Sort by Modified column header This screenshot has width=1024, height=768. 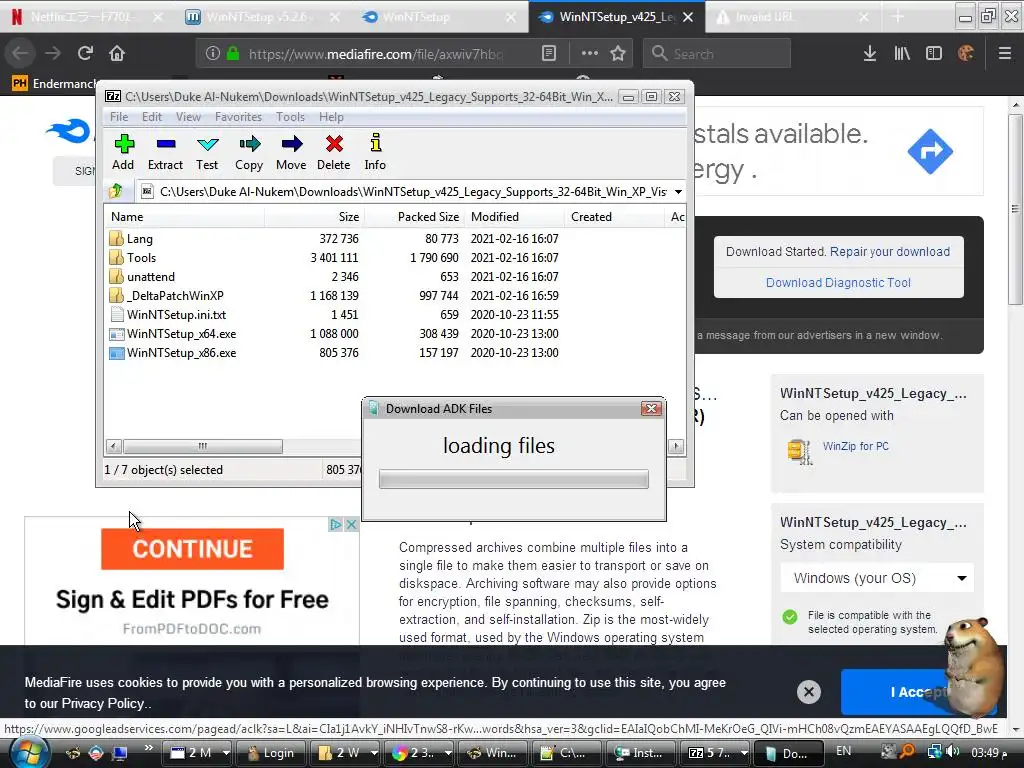tap(514, 217)
